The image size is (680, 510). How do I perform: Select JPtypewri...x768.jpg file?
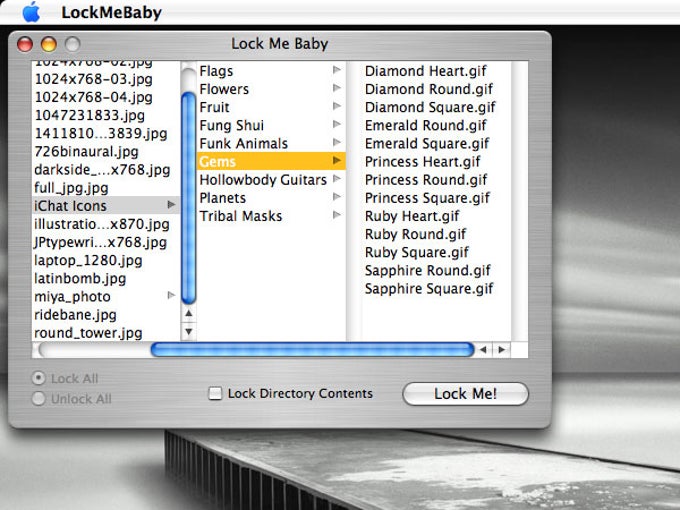(101, 242)
